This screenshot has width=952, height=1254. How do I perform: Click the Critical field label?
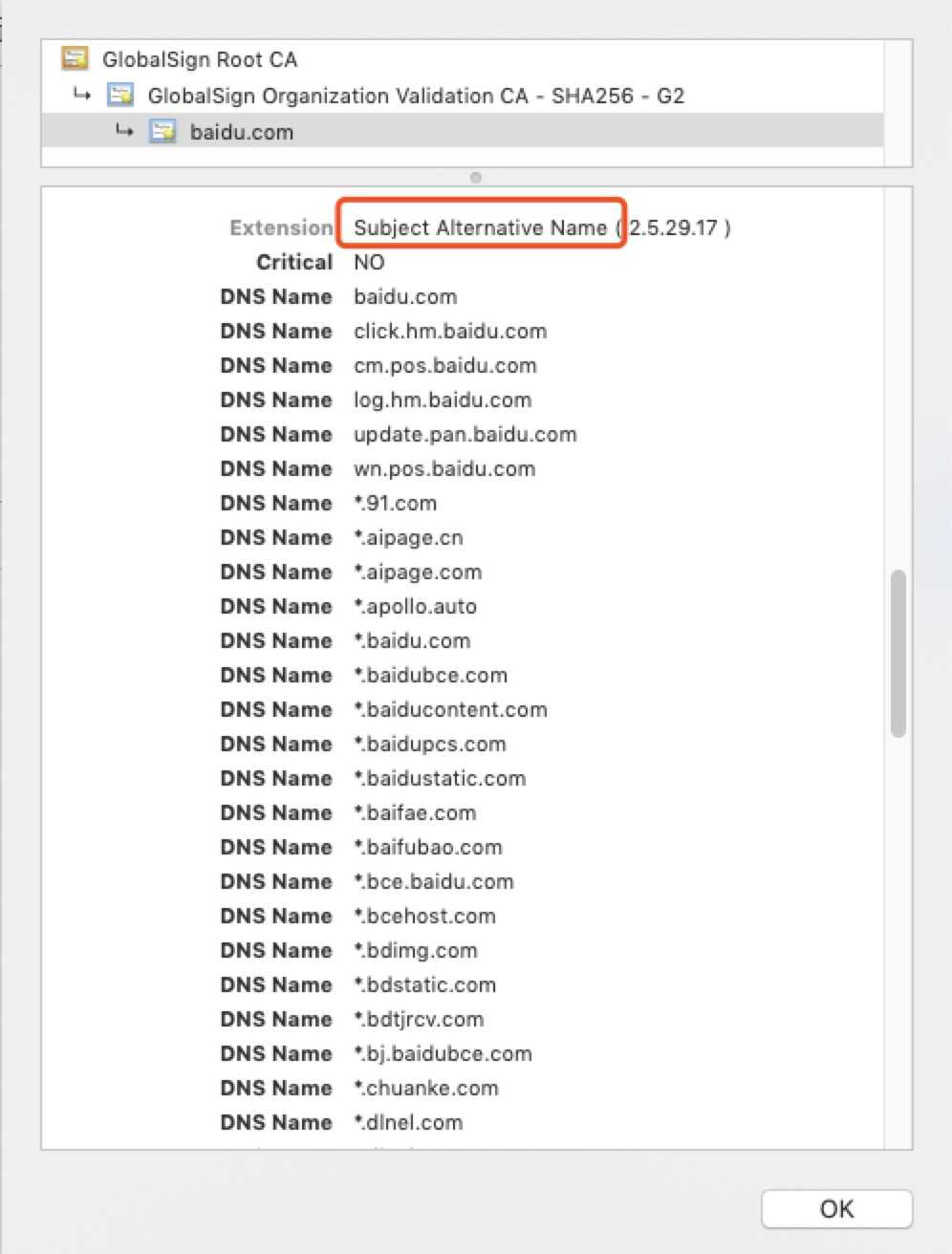[294, 262]
